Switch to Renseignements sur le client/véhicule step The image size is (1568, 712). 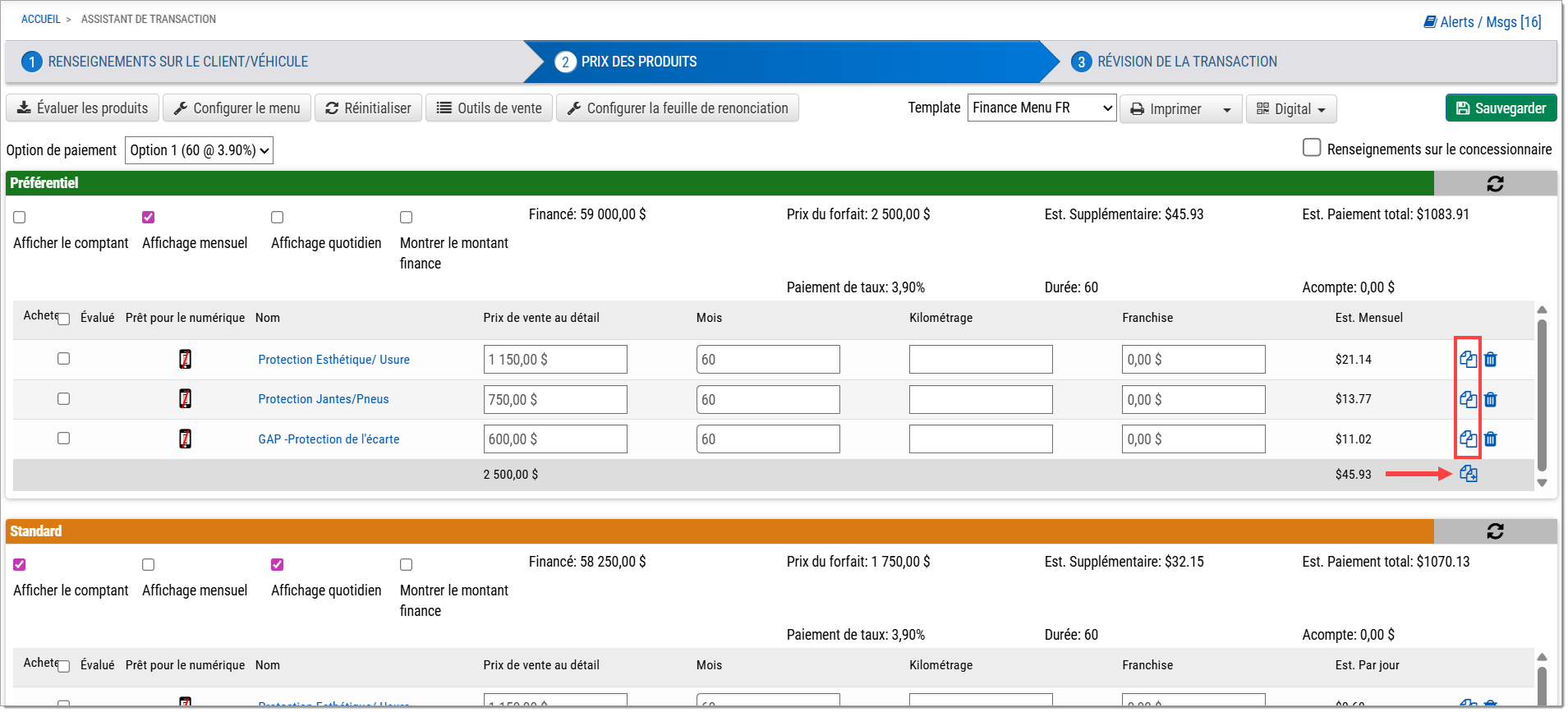click(177, 62)
